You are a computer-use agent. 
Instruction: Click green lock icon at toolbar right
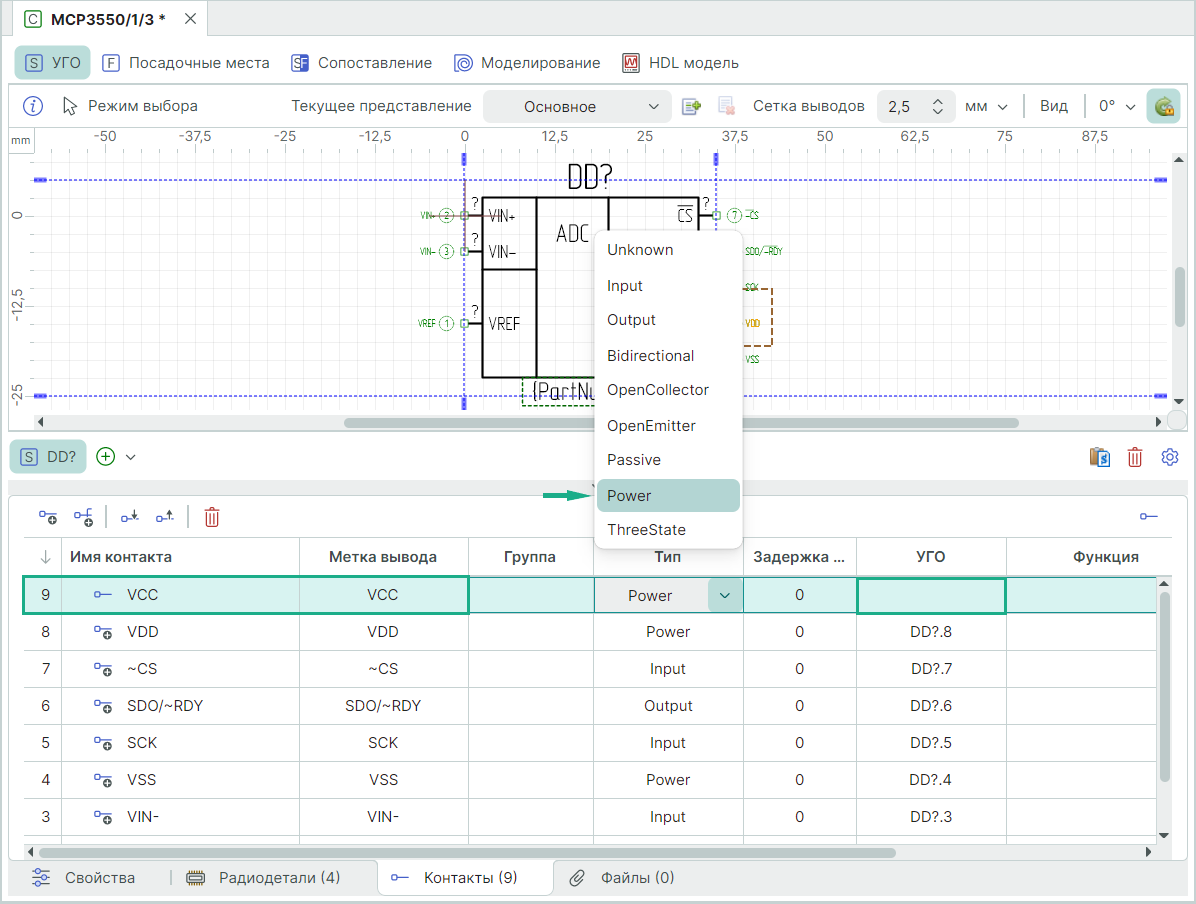(1163, 106)
